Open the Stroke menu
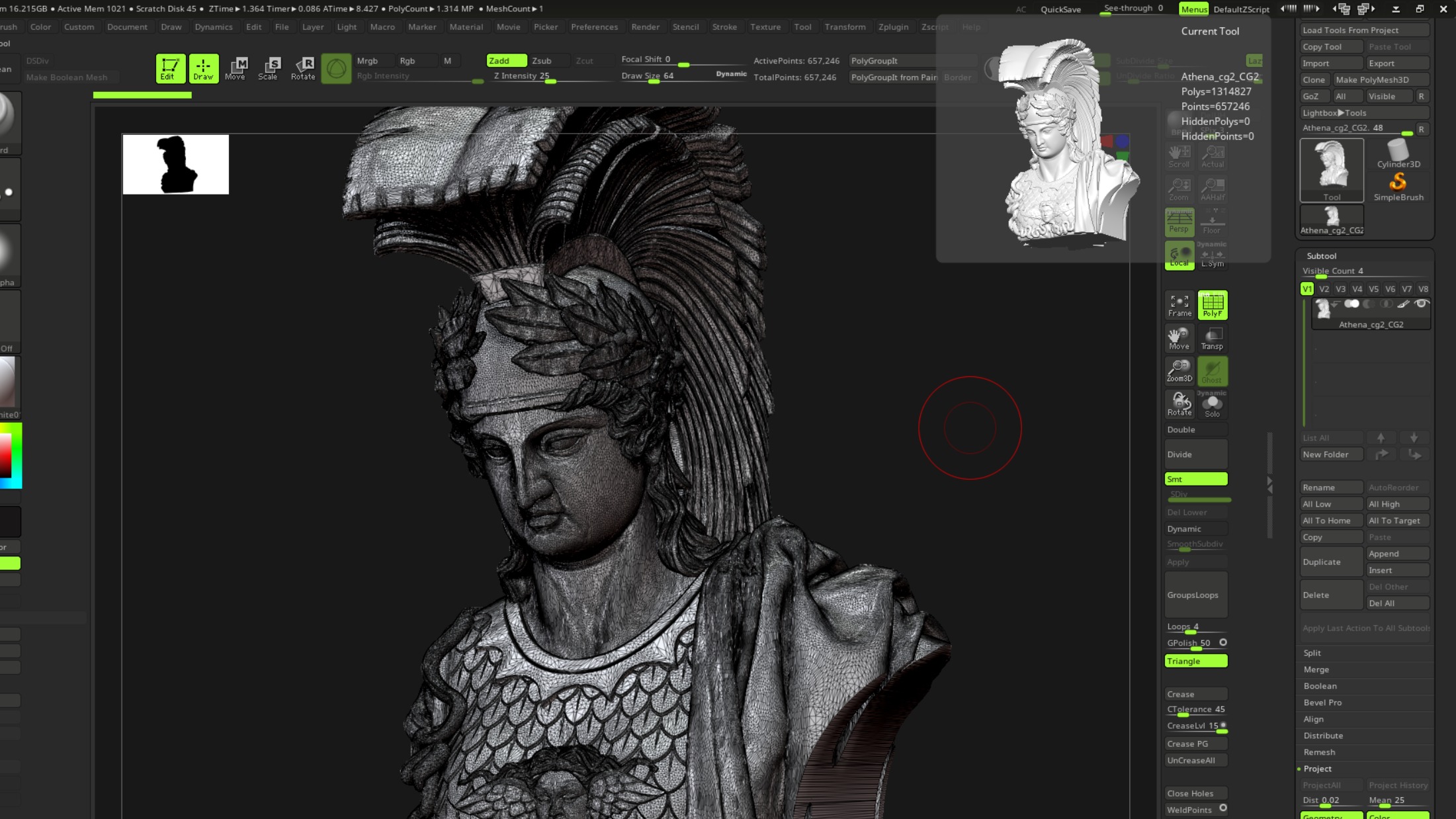The height and width of the screenshot is (819, 1456). (724, 26)
